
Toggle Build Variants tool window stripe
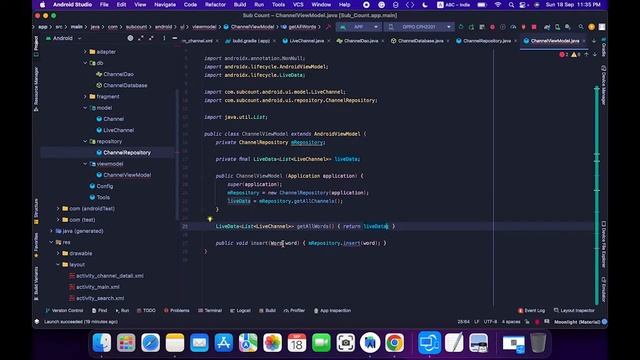click(36, 283)
